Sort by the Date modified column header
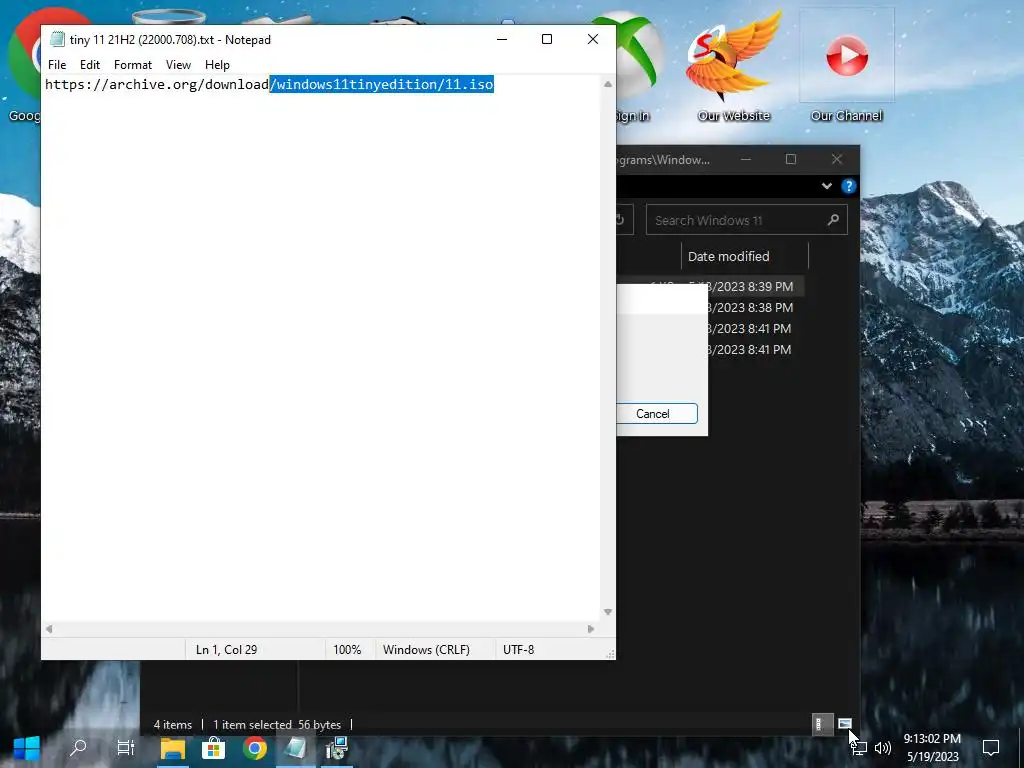Image resolution: width=1024 pixels, height=768 pixels. (x=744, y=256)
